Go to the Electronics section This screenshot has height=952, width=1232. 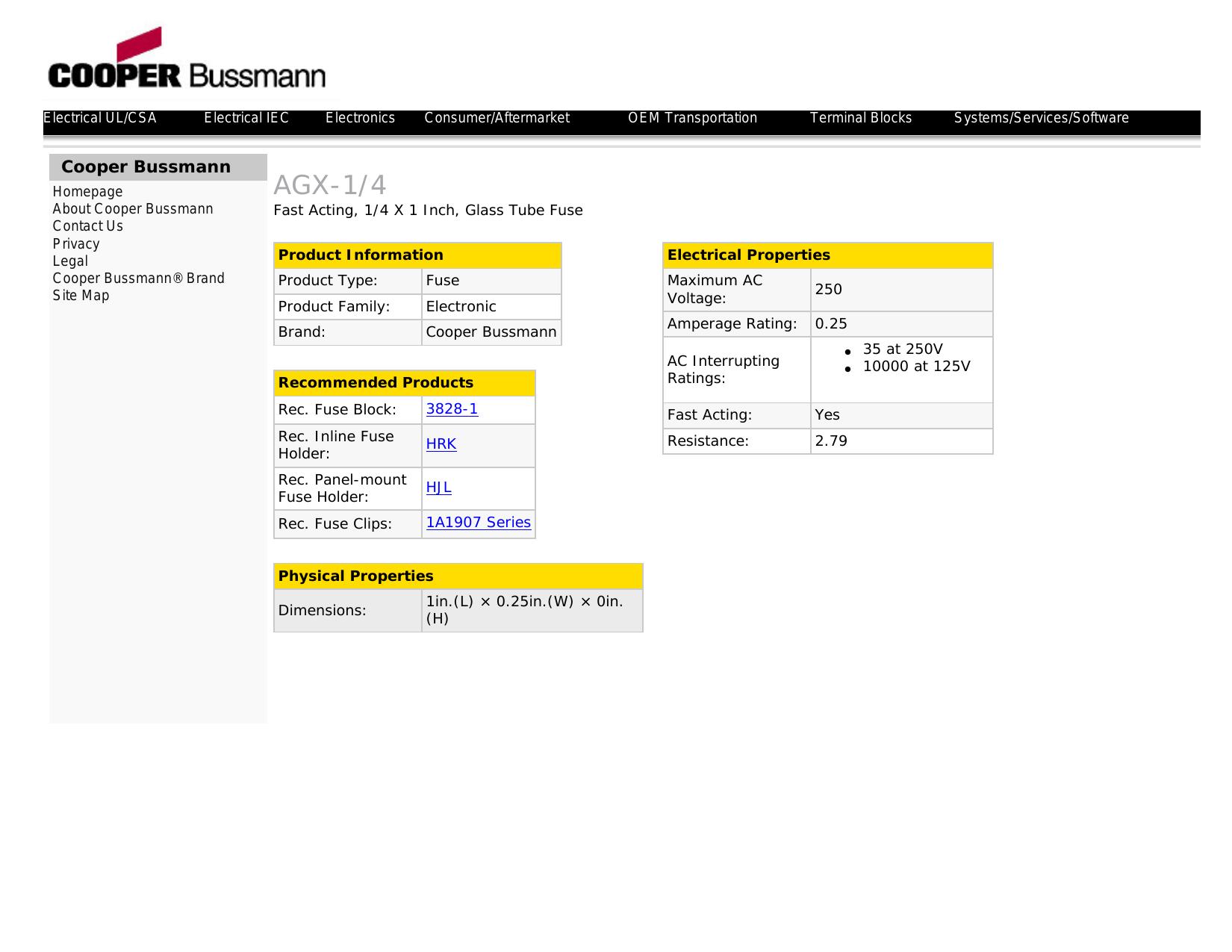coord(360,118)
